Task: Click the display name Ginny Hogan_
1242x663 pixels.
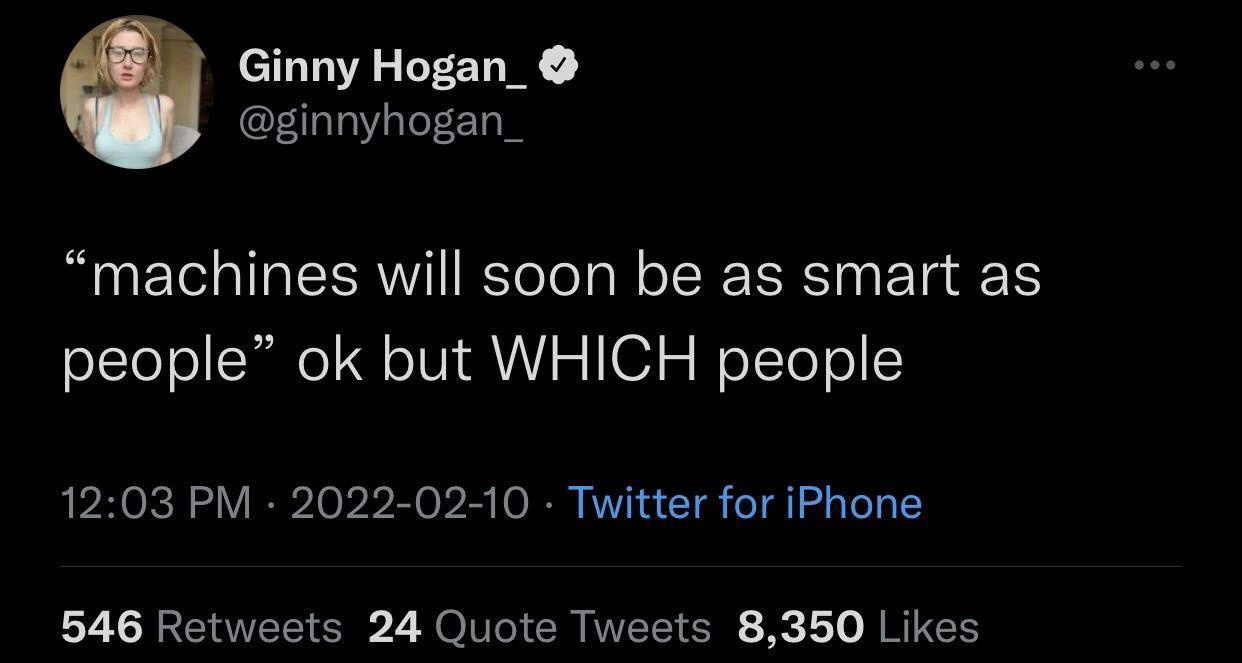Action: point(383,66)
